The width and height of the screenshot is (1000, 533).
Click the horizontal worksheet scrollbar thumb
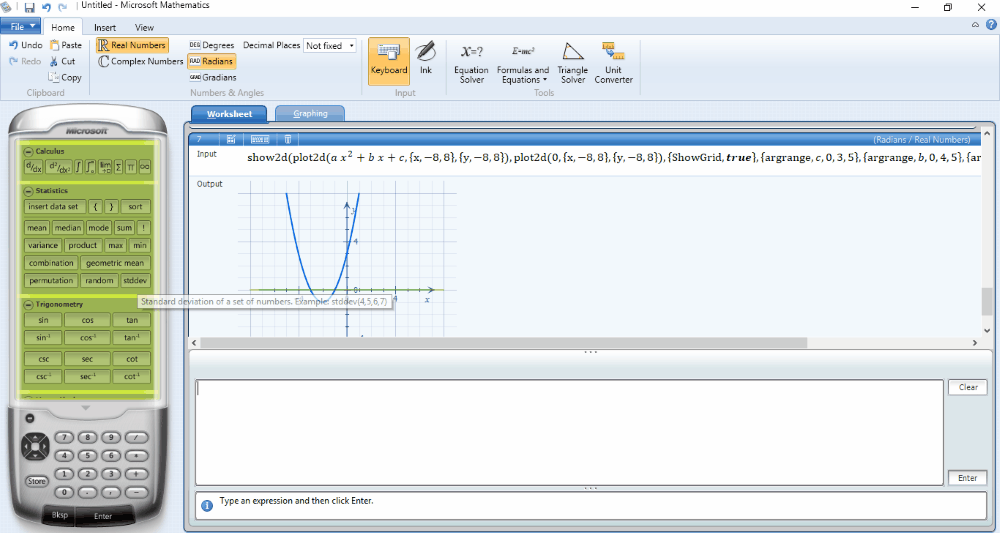point(504,343)
